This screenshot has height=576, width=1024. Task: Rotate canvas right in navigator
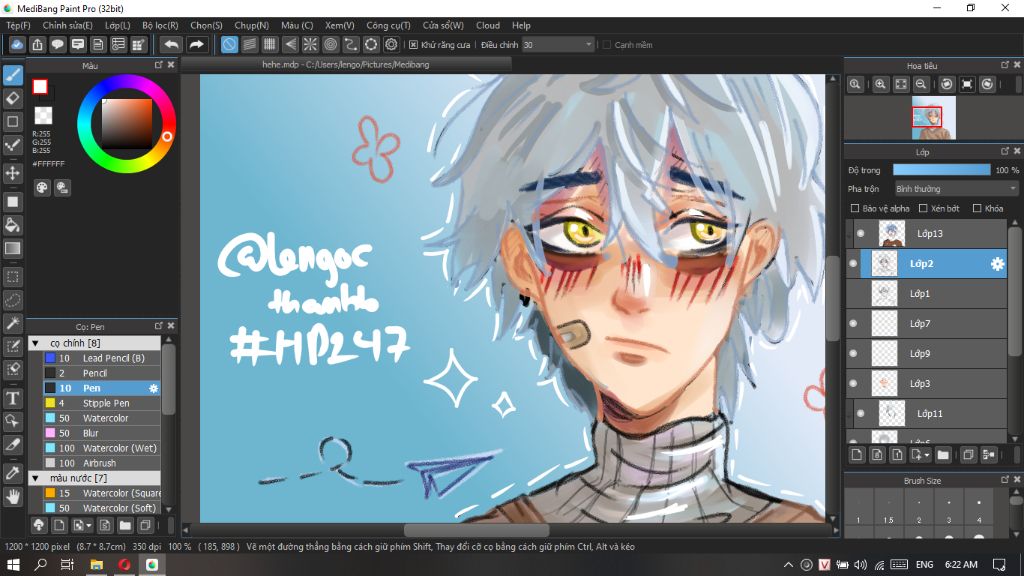click(987, 84)
